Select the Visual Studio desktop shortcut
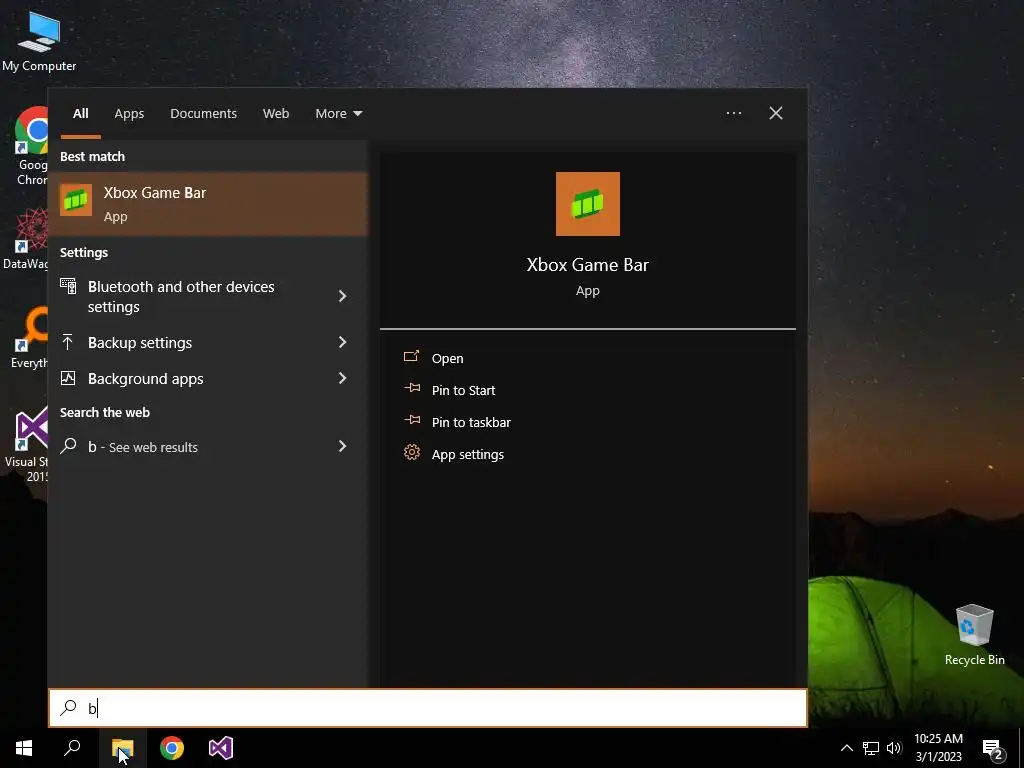The image size is (1024, 768). [27, 445]
